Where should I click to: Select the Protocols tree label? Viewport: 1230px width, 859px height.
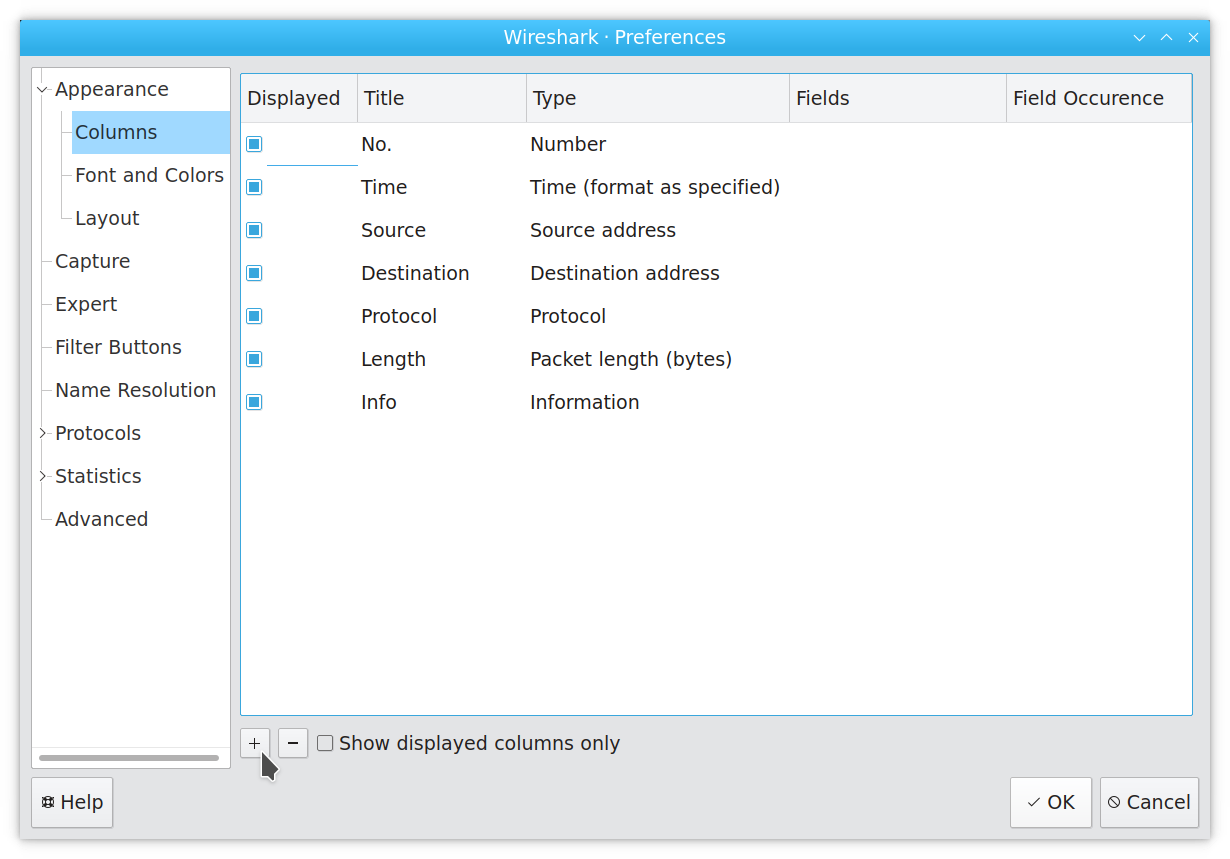click(x=98, y=433)
